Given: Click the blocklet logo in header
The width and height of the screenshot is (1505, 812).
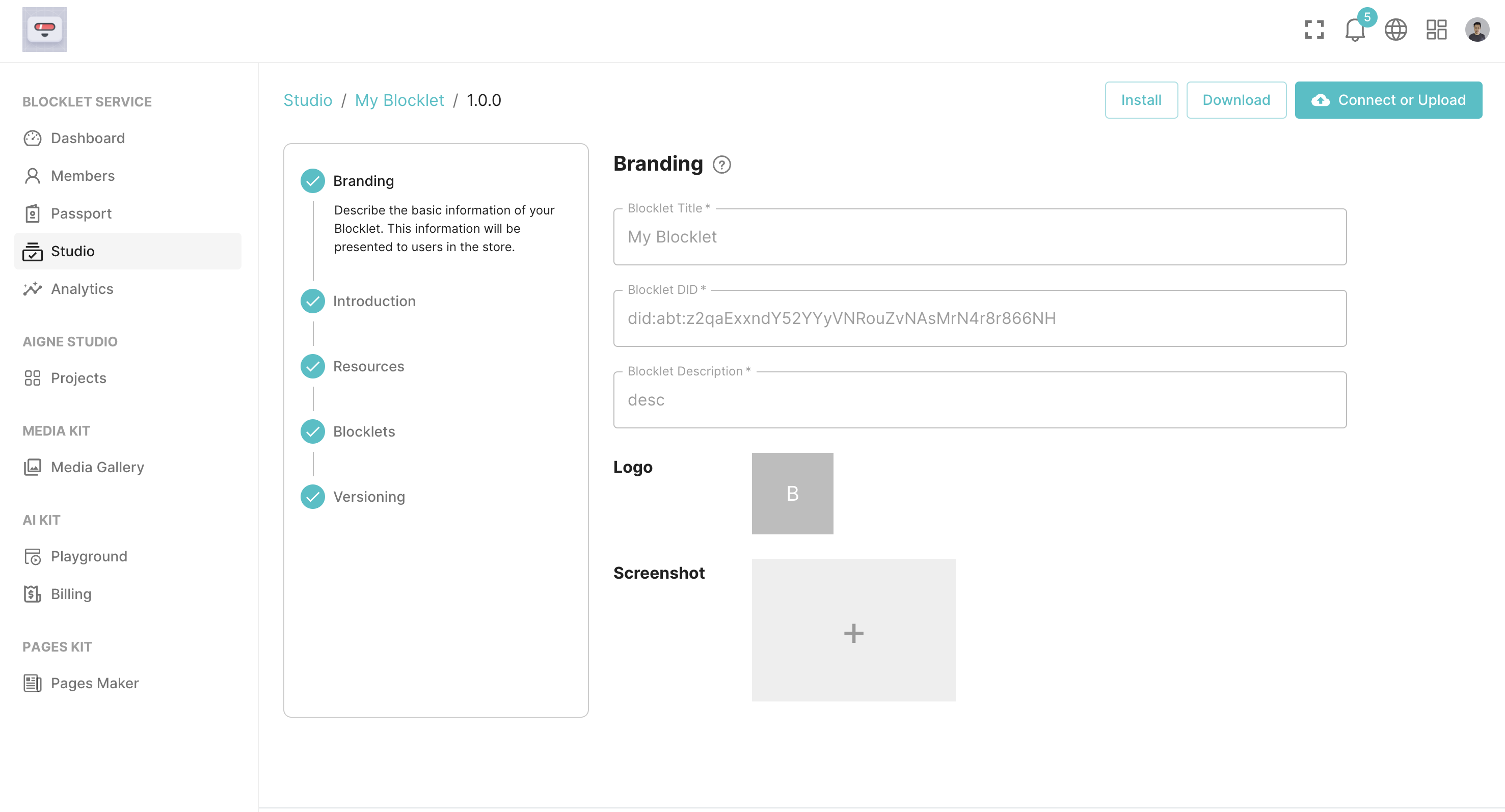Looking at the screenshot, I should tap(44, 29).
